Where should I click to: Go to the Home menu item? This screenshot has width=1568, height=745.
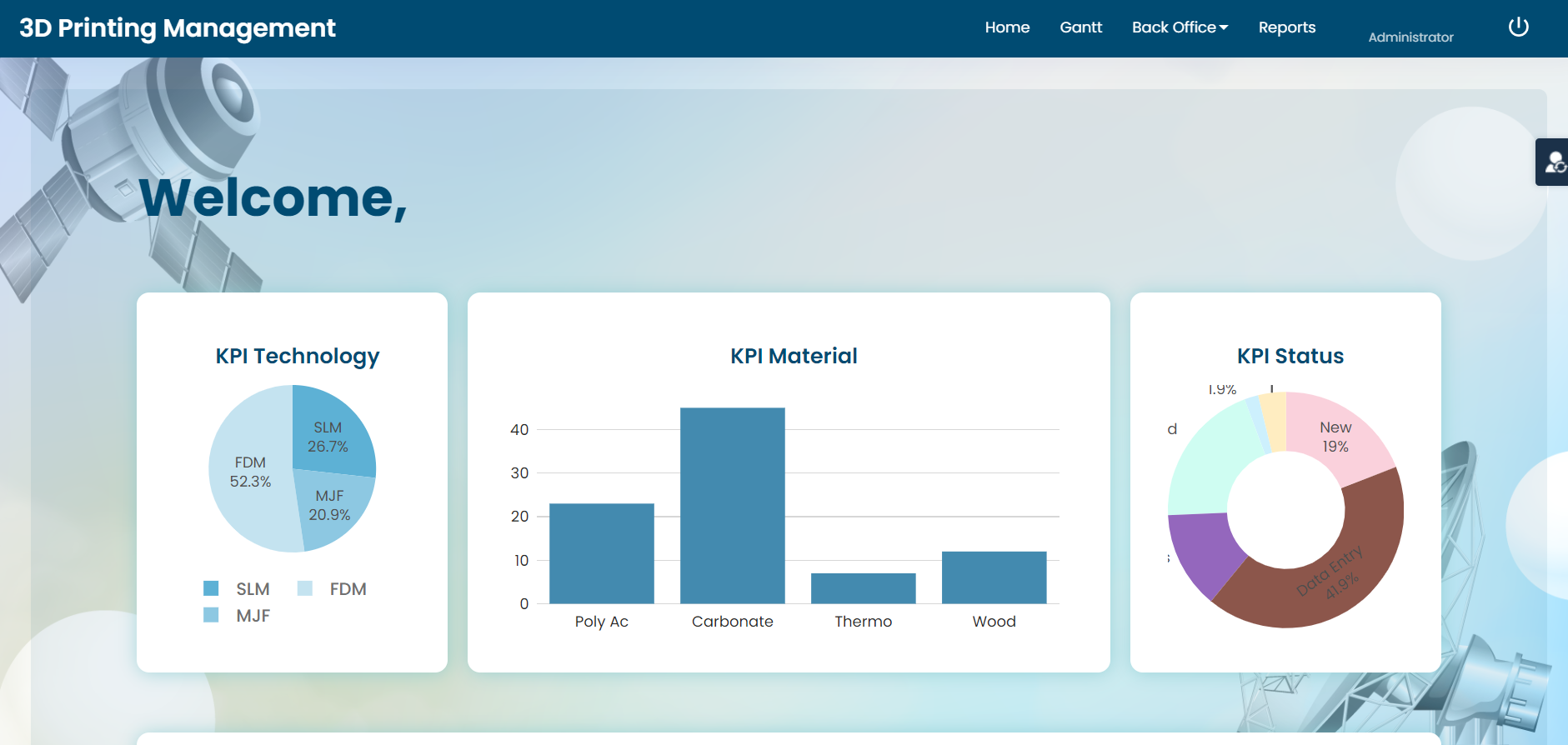1007,27
